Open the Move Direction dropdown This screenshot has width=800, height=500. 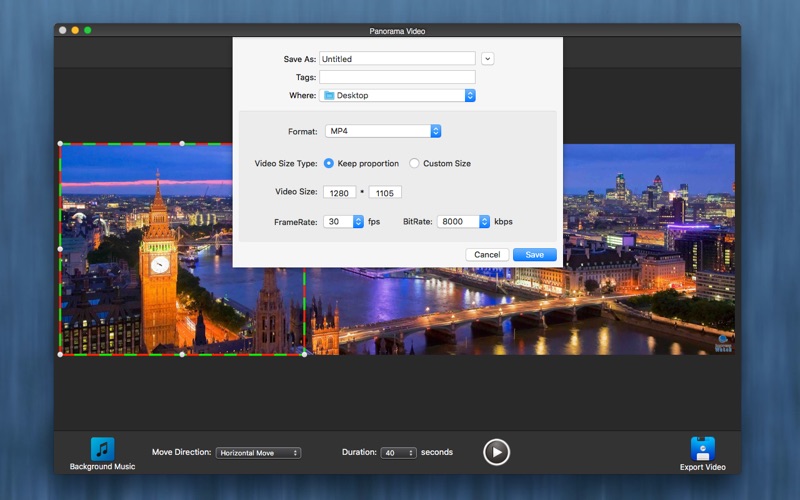pyautogui.click(x=258, y=453)
